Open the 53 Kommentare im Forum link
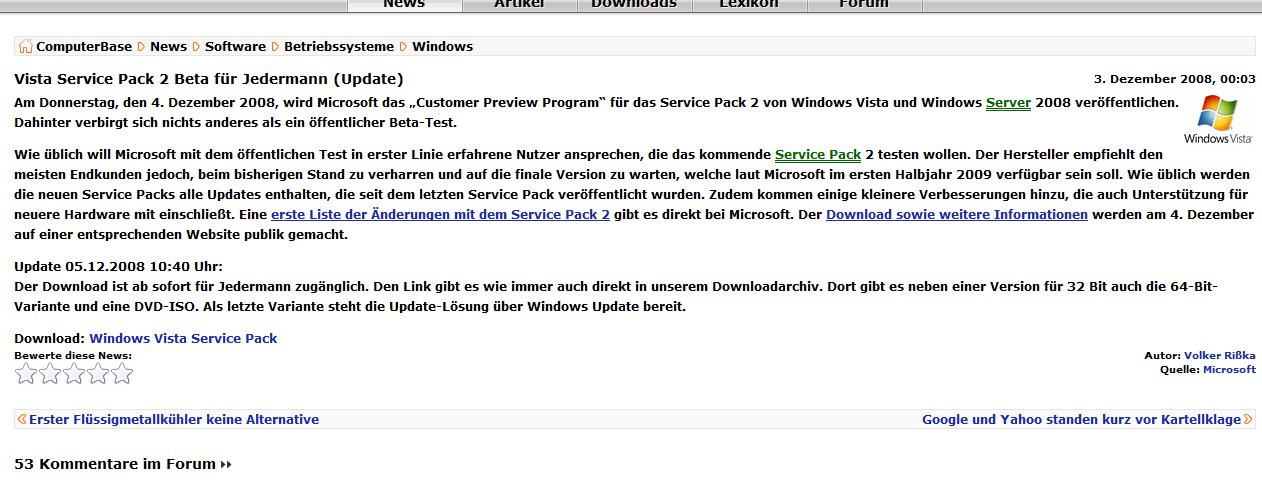 (x=115, y=464)
